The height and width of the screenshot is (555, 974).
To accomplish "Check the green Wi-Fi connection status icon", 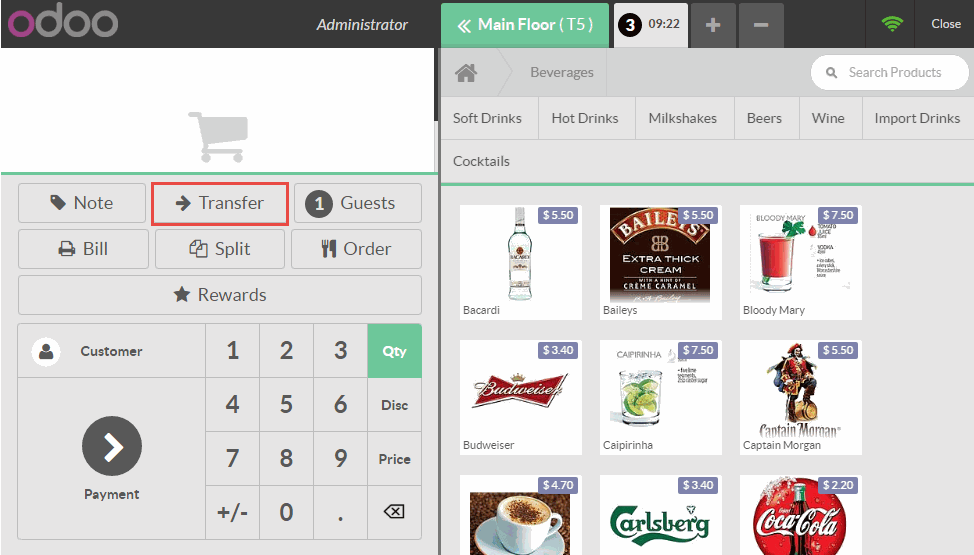I will pos(891,24).
